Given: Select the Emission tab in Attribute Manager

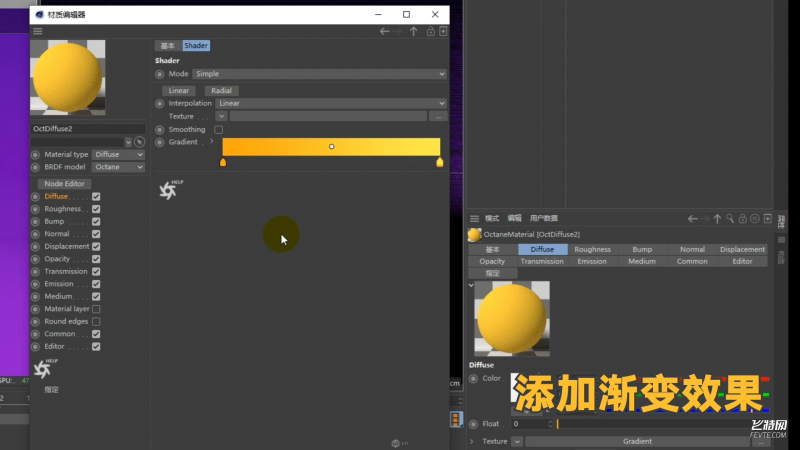Looking at the screenshot, I should click(x=592, y=261).
